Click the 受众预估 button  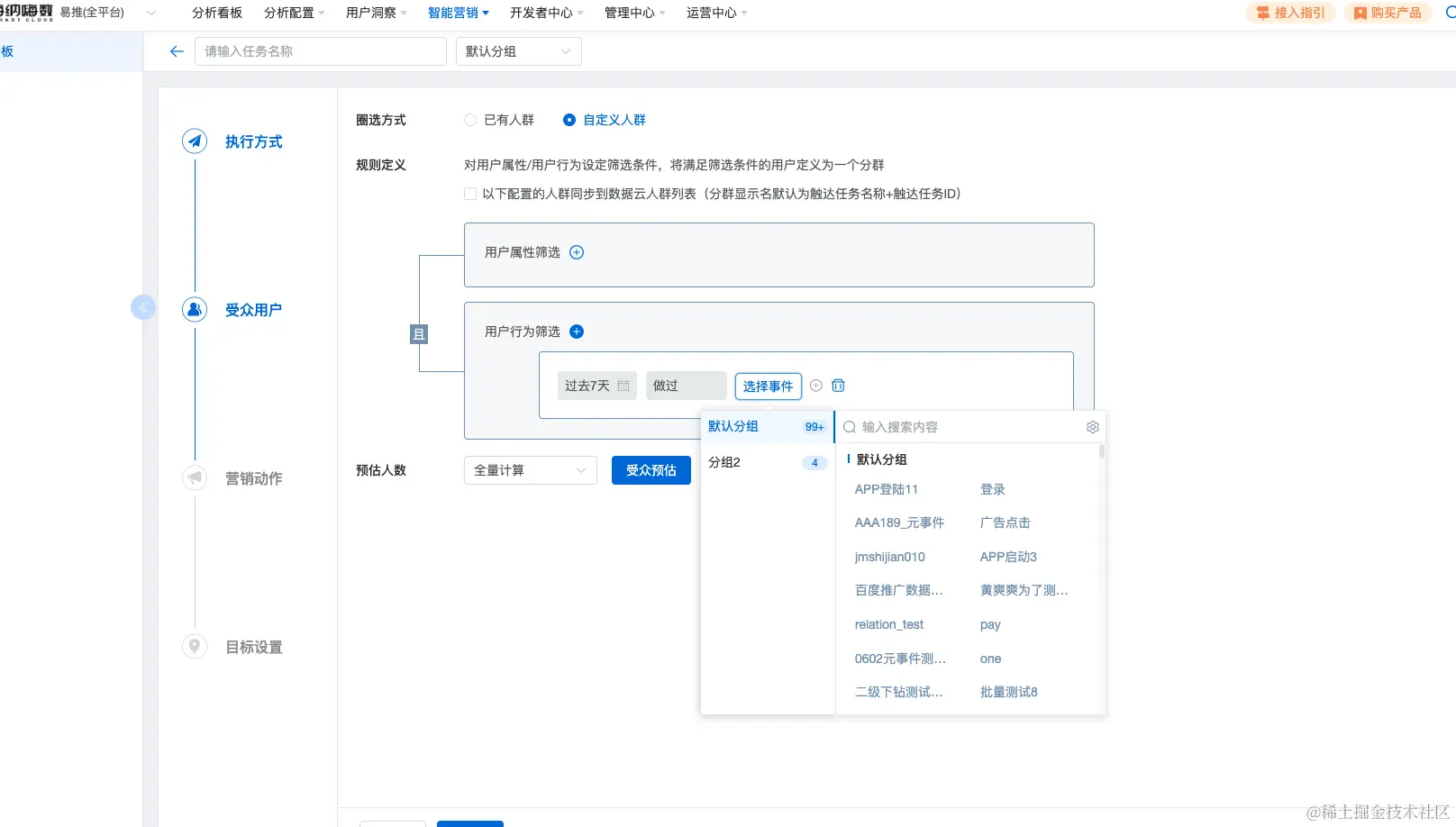[x=651, y=470]
